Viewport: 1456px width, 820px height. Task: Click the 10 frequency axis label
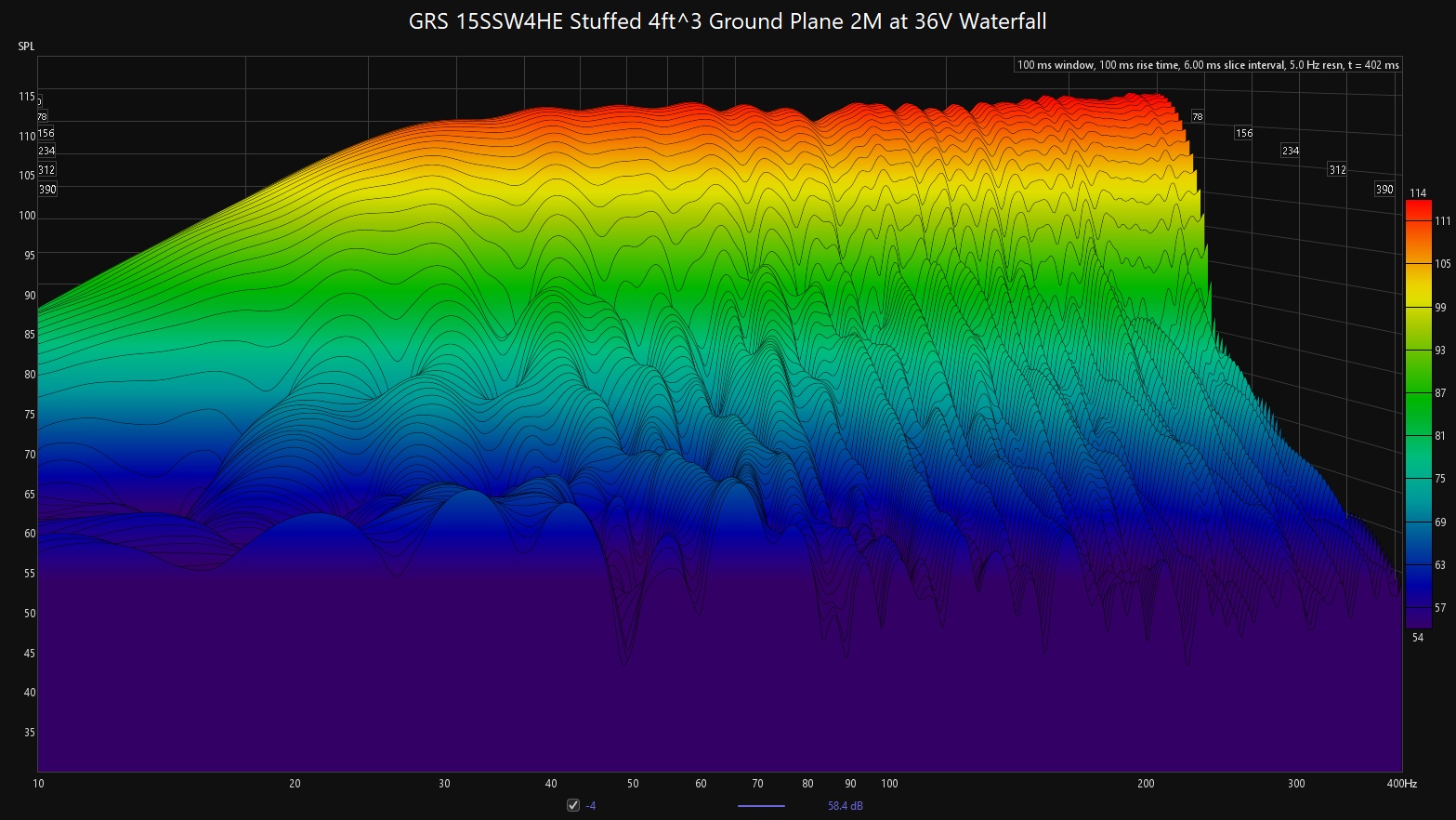[x=38, y=784]
